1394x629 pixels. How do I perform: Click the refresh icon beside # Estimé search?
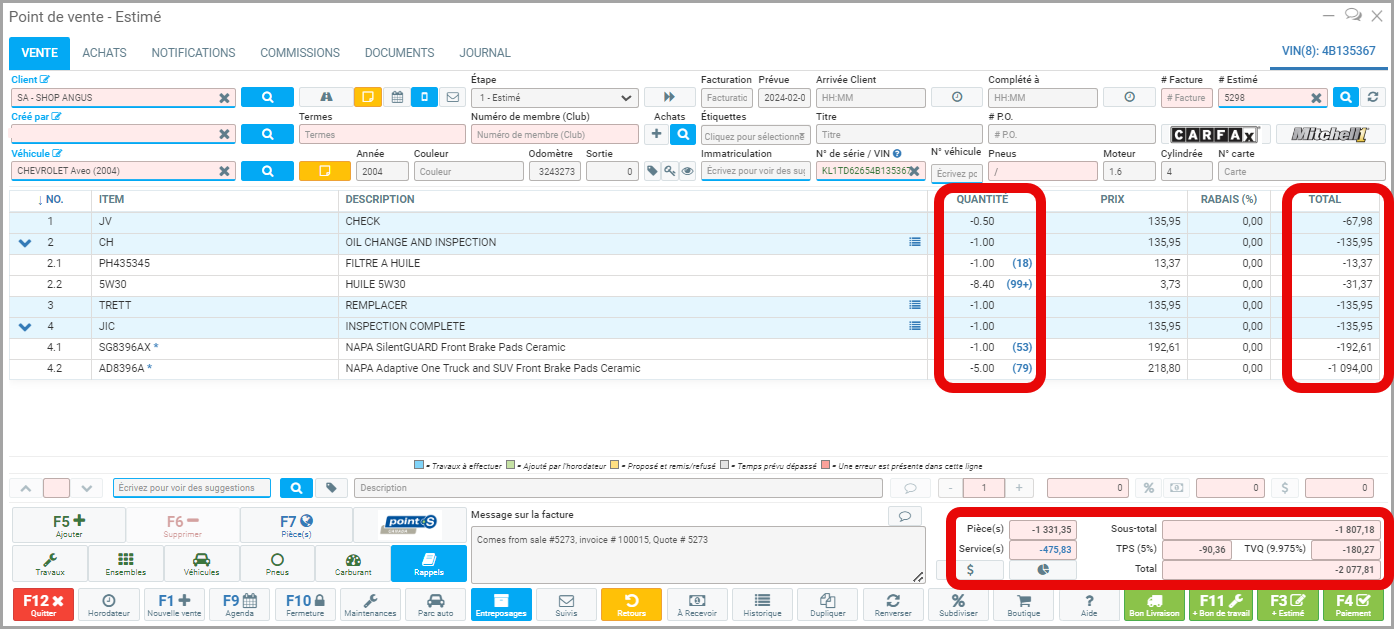coord(1374,97)
